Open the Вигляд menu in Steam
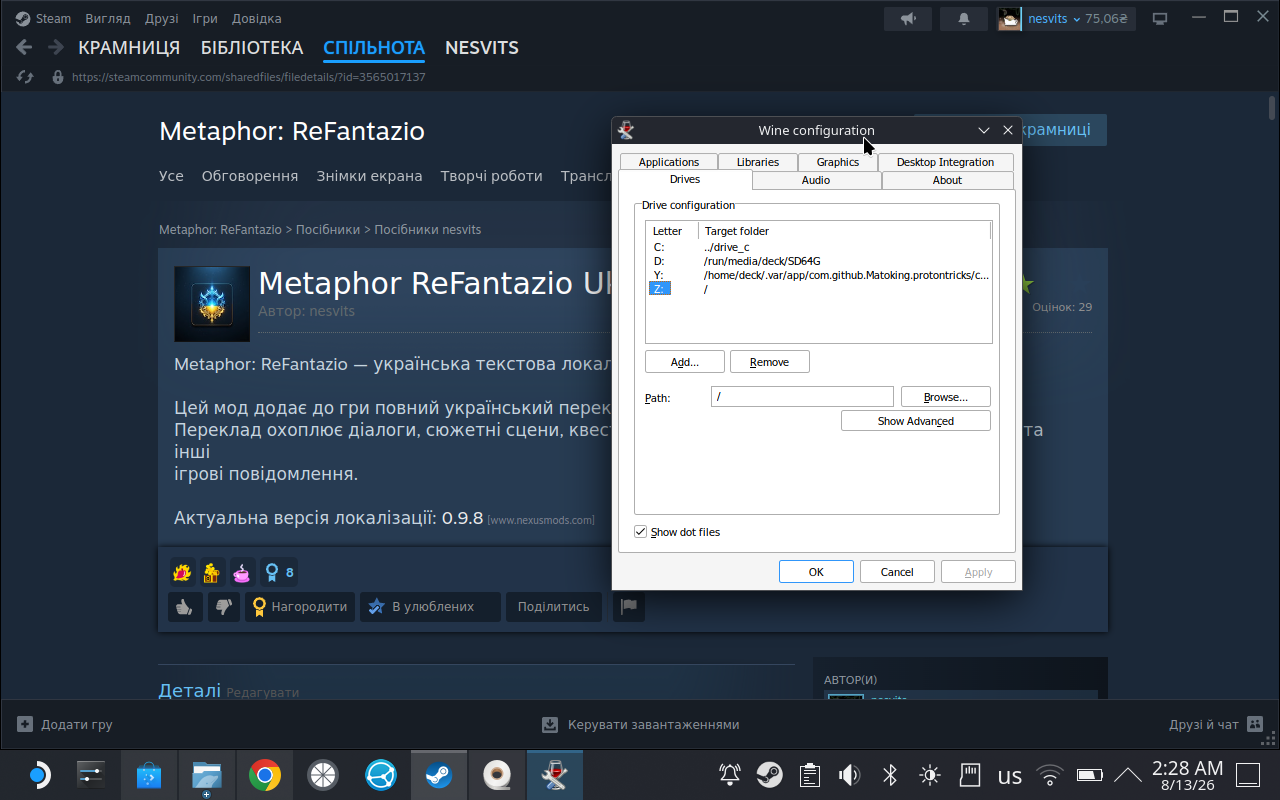Image resolution: width=1280 pixels, height=800 pixels. [x=108, y=19]
